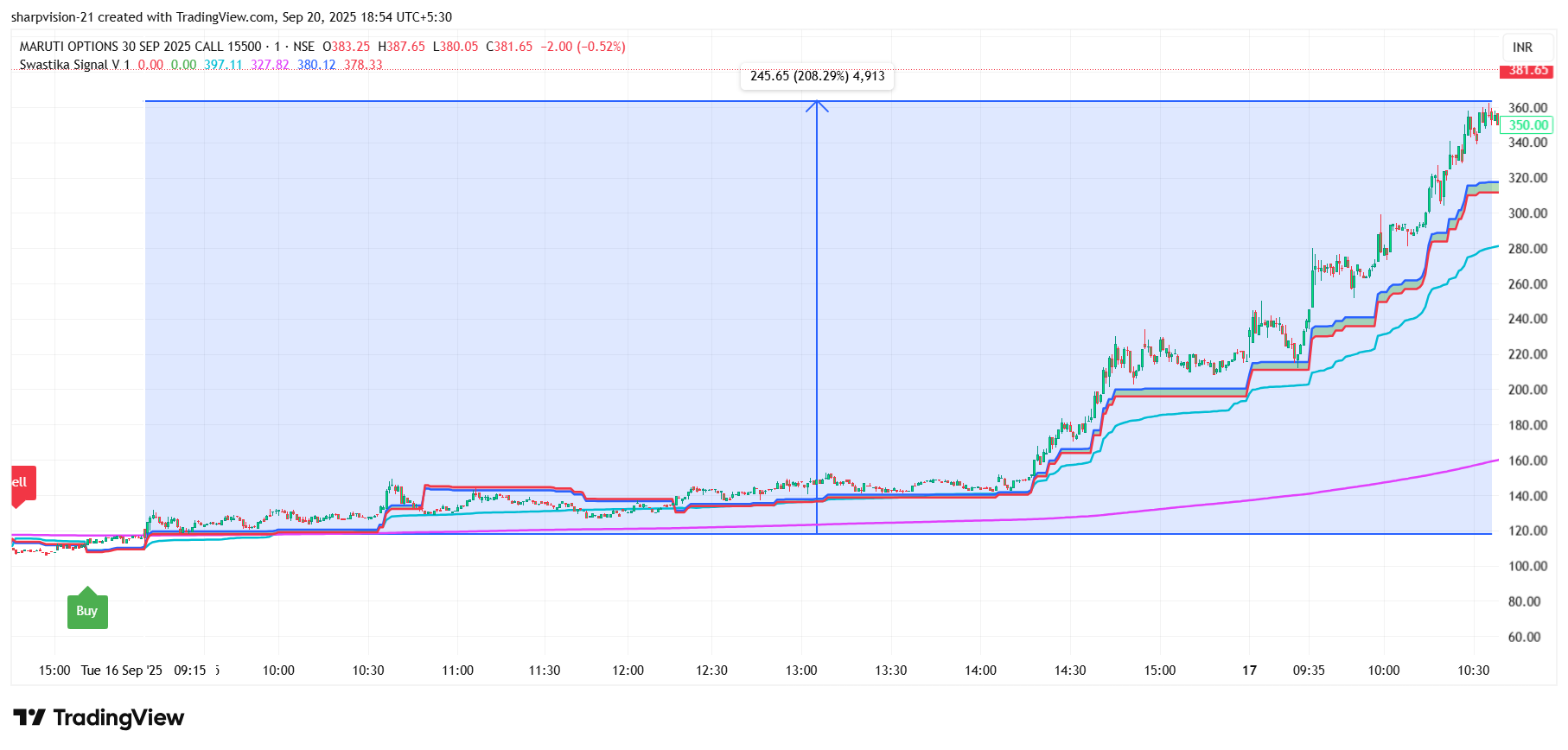Viewport: 1568px width, 750px height.
Task: Click the red Sell signal marker
Action: coord(22,483)
